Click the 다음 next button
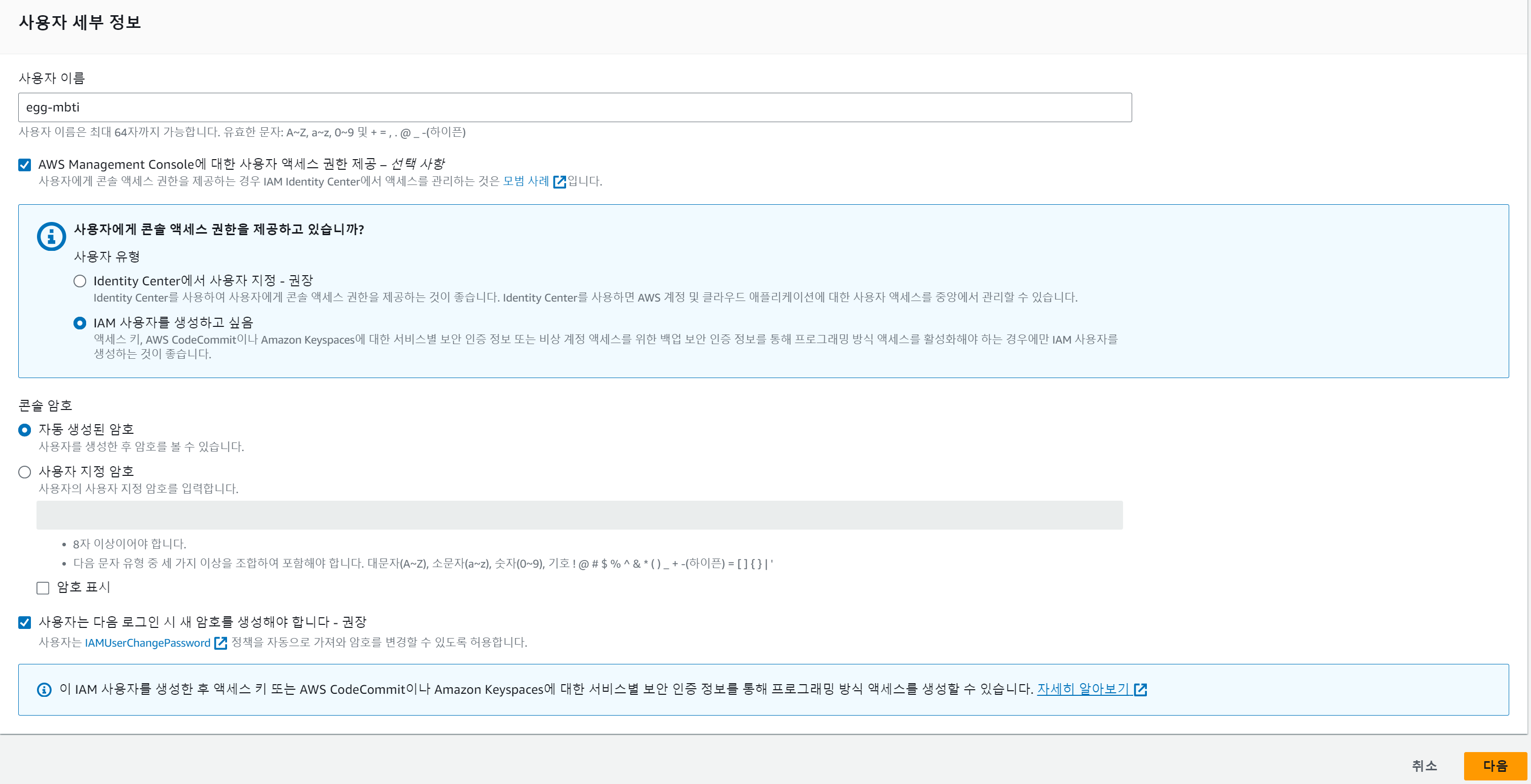The image size is (1531, 784). click(x=1496, y=766)
